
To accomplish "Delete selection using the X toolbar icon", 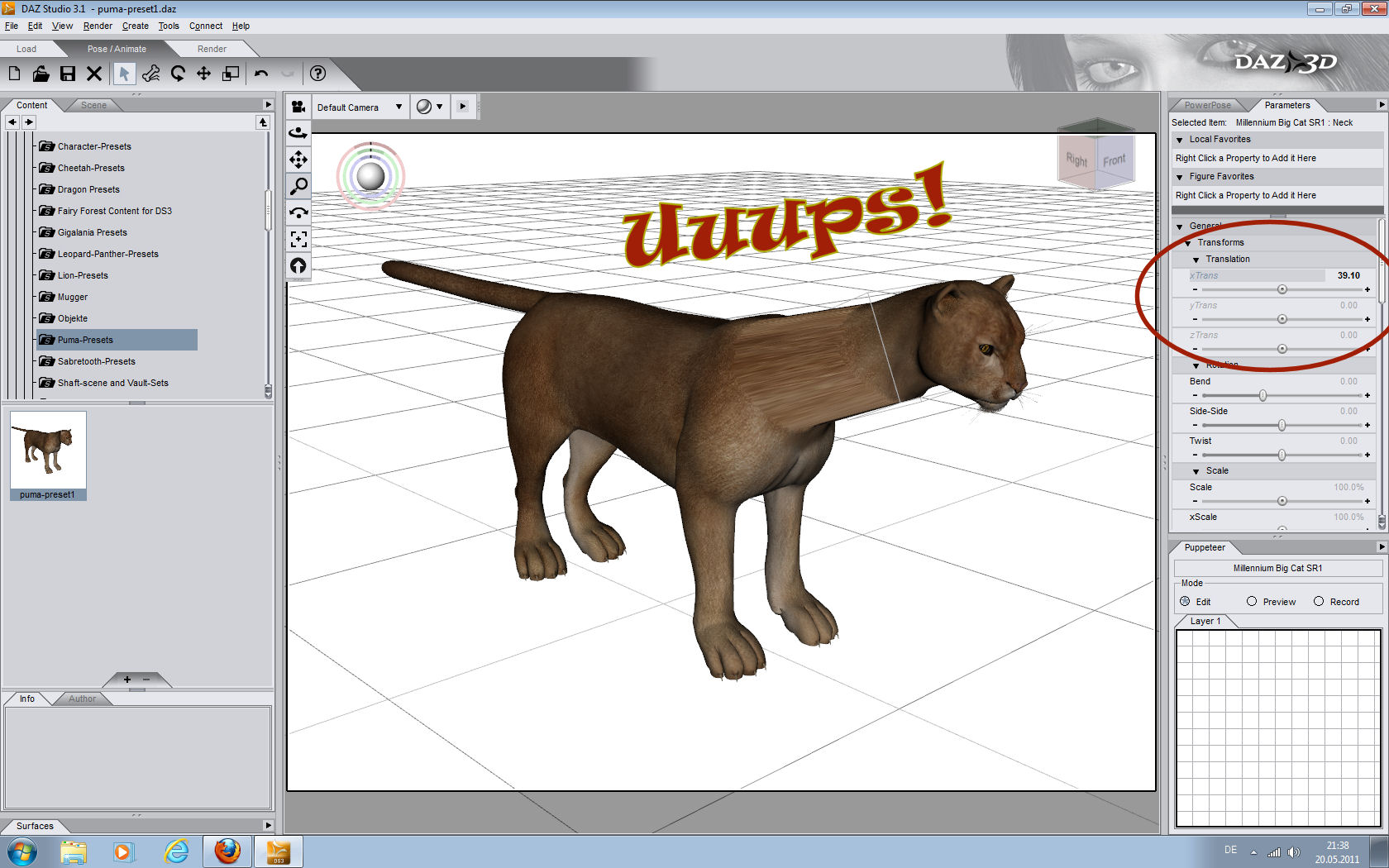I will pyautogui.click(x=94, y=74).
